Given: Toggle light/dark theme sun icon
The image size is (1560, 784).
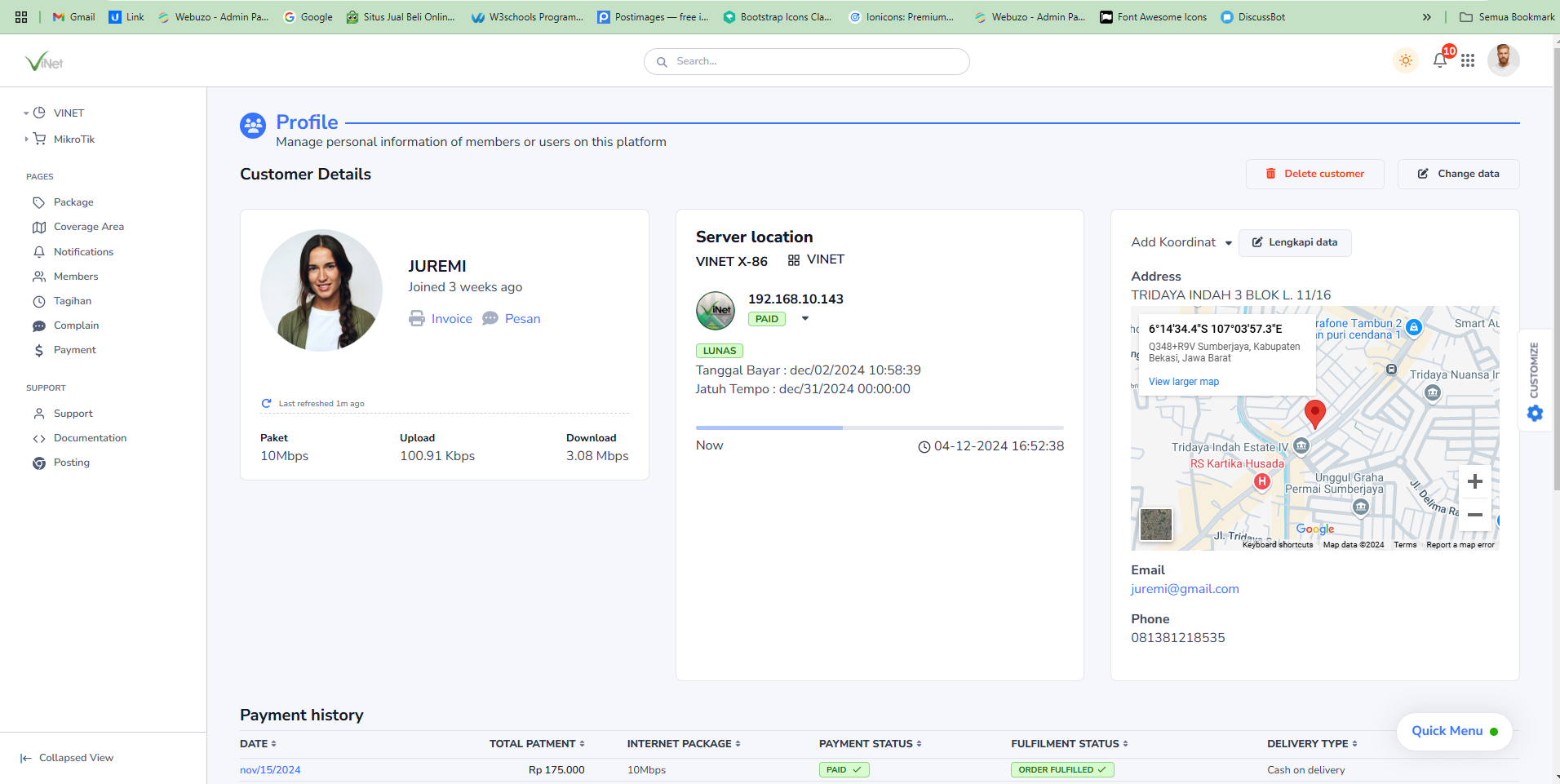Looking at the screenshot, I should tap(1405, 60).
